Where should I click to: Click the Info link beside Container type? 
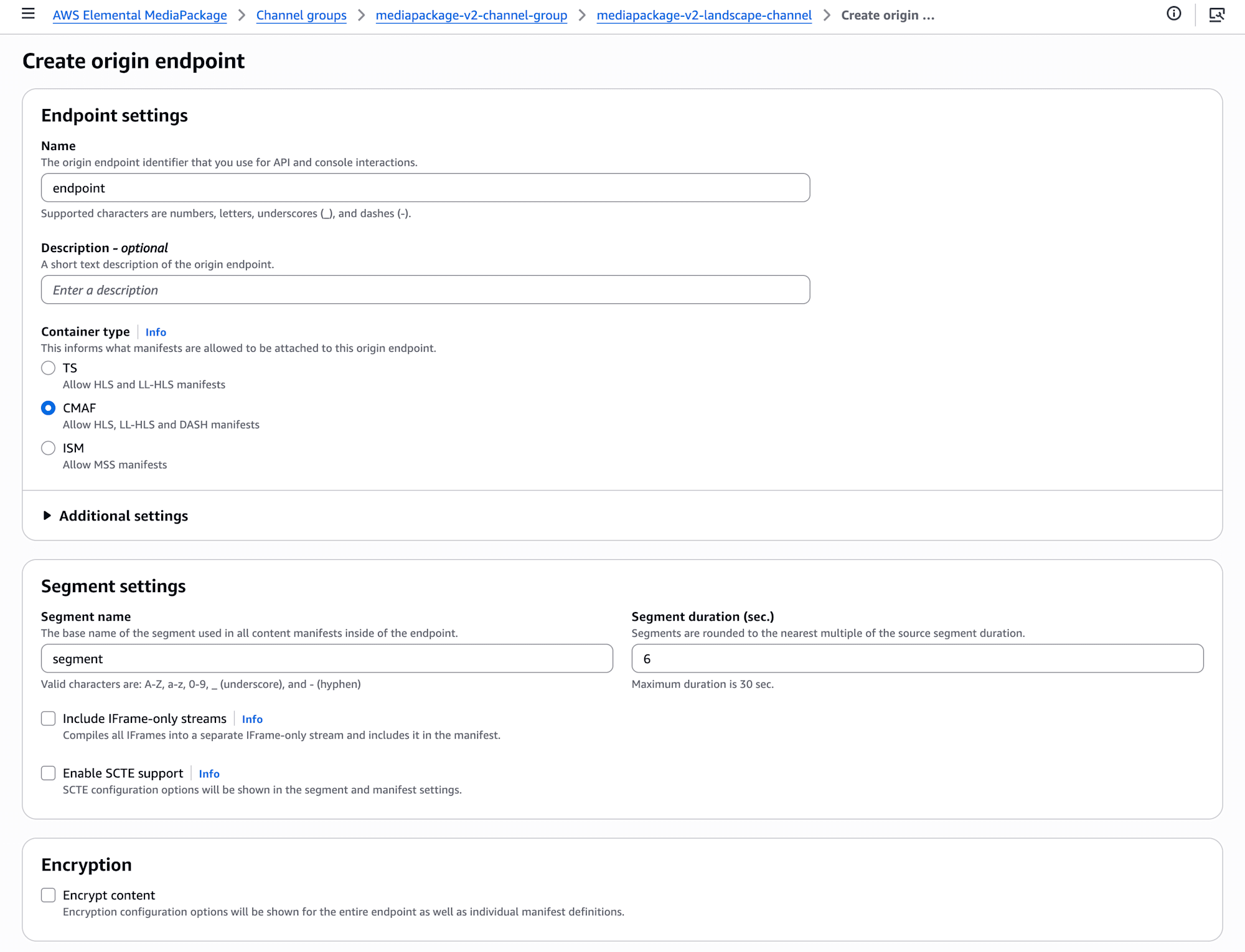(156, 332)
